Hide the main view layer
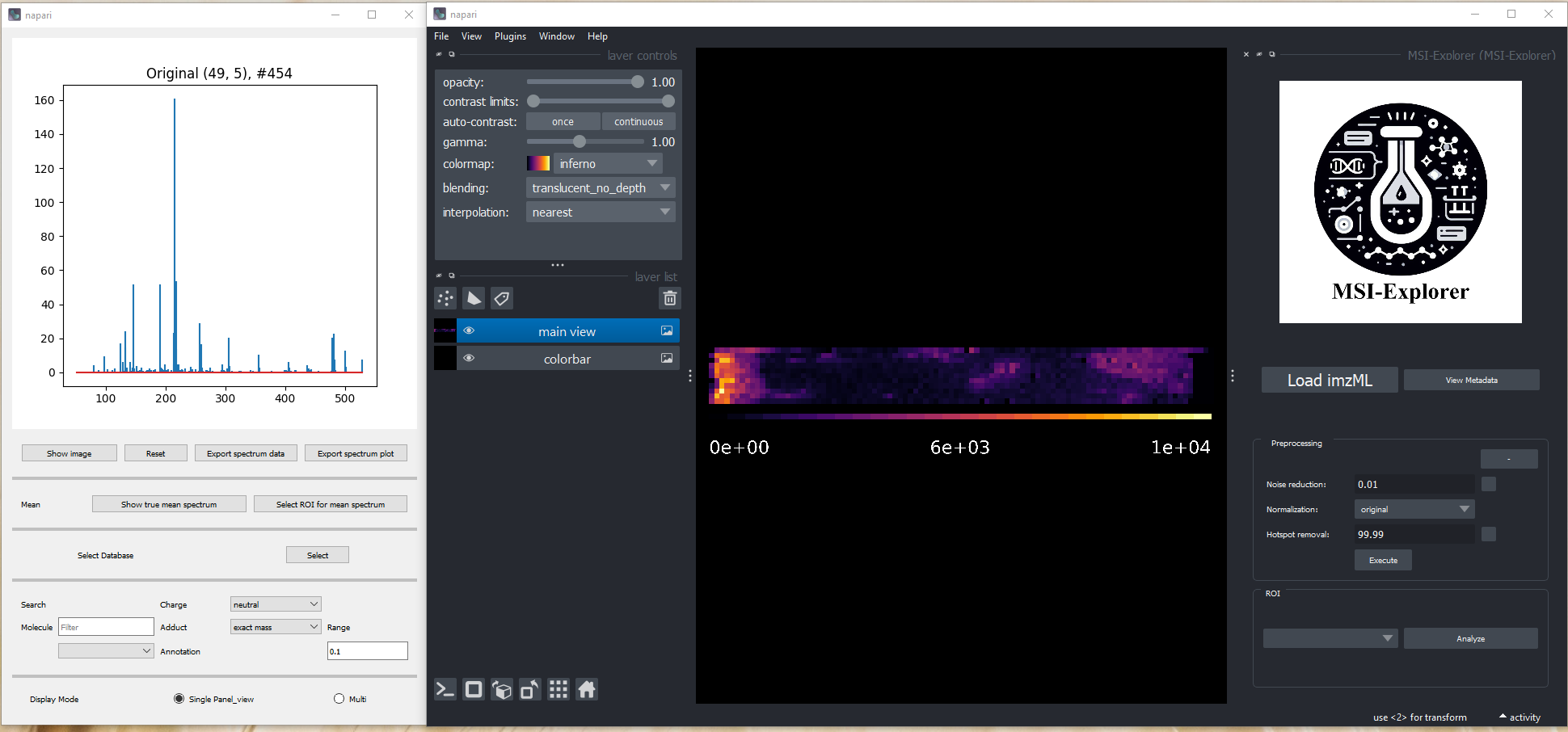The image size is (1568, 732). [x=469, y=330]
